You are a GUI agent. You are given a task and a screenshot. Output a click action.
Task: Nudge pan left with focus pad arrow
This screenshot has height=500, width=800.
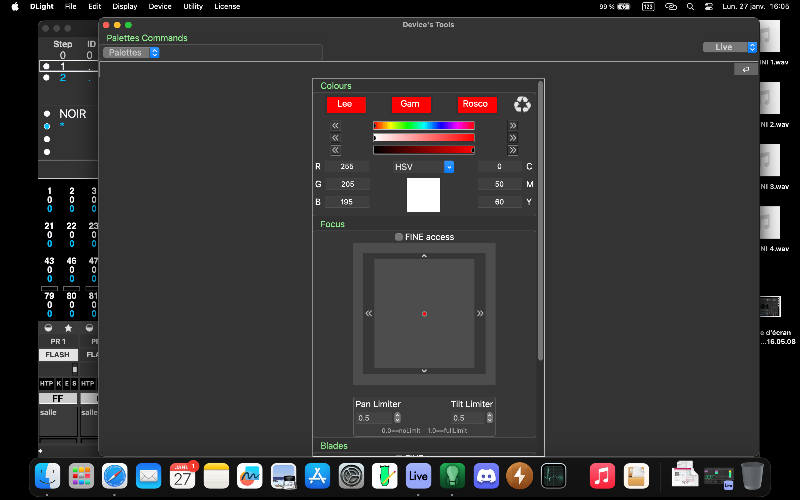tap(368, 313)
